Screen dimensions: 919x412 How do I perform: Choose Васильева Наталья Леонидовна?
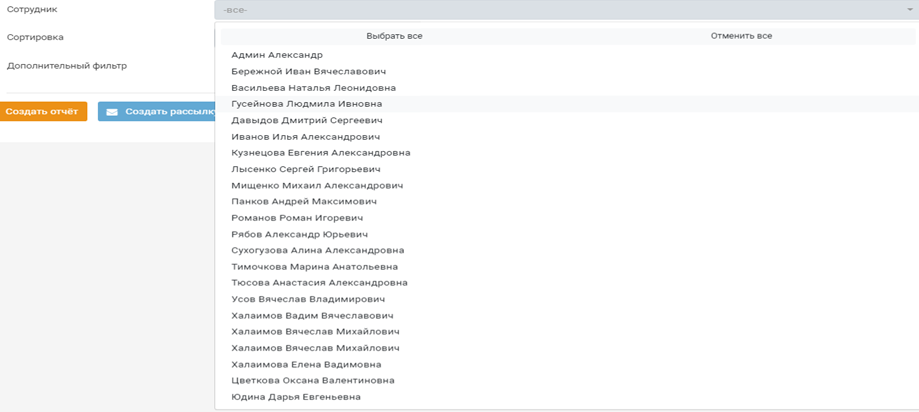566,88
